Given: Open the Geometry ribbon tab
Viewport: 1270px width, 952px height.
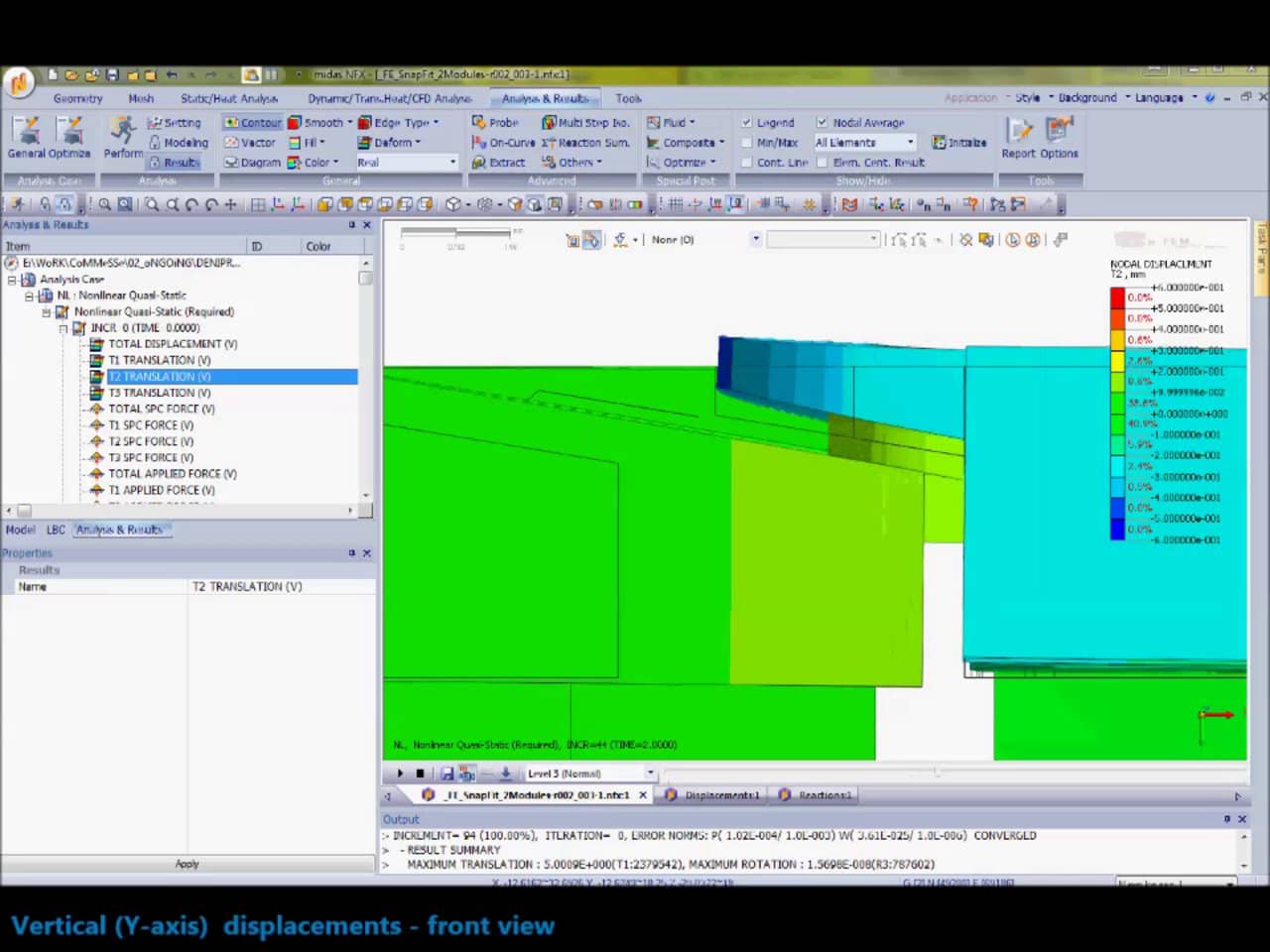Looking at the screenshot, I should 77,99.
